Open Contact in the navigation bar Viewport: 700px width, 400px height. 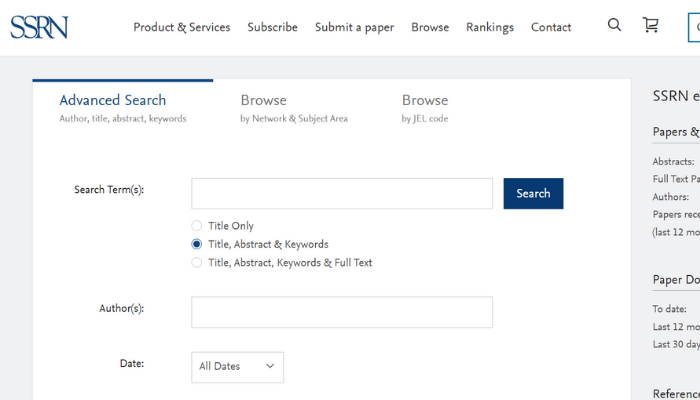(x=551, y=27)
